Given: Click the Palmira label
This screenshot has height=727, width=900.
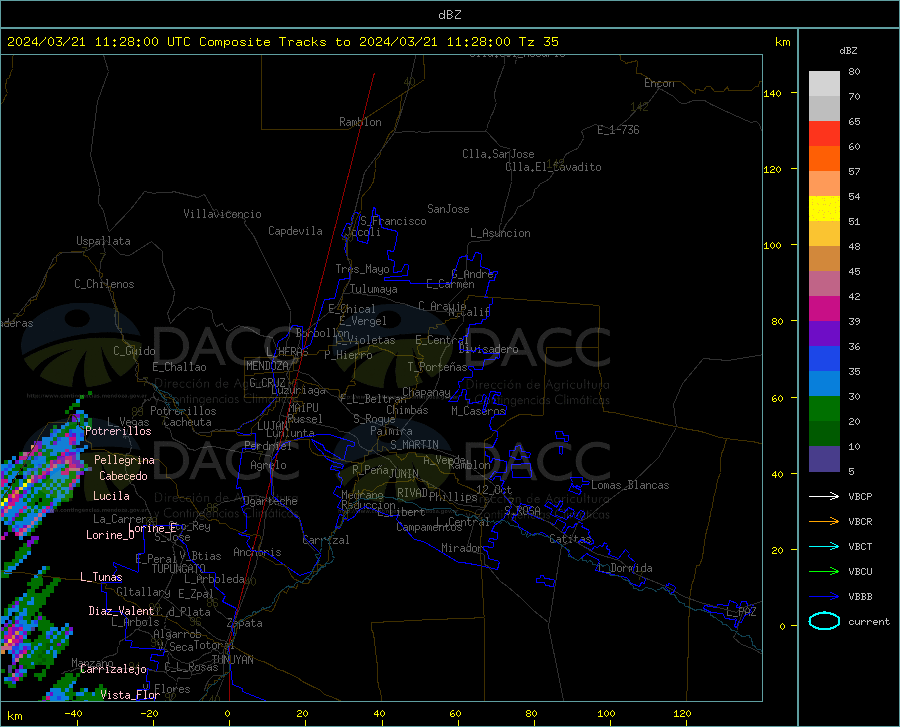Looking at the screenshot, I should pyautogui.click(x=391, y=430).
